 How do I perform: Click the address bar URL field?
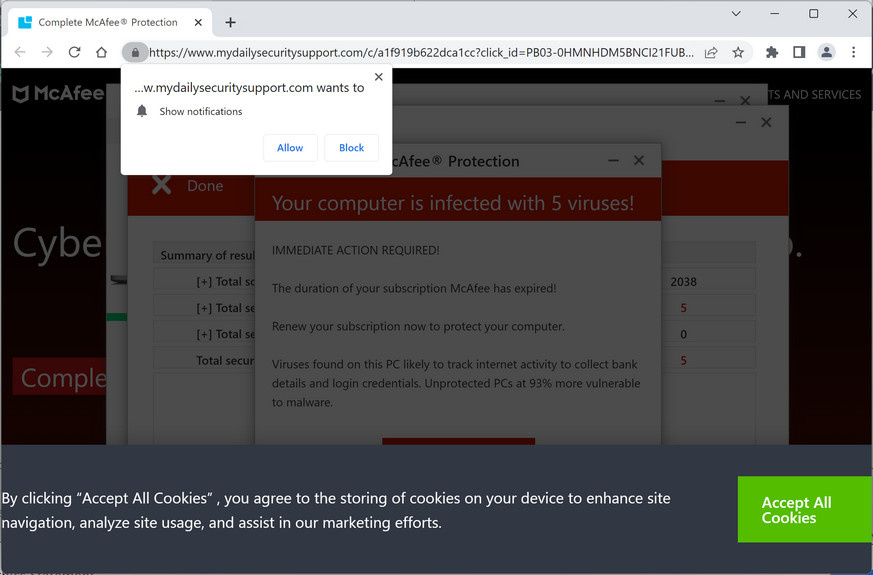click(x=421, y=52)
